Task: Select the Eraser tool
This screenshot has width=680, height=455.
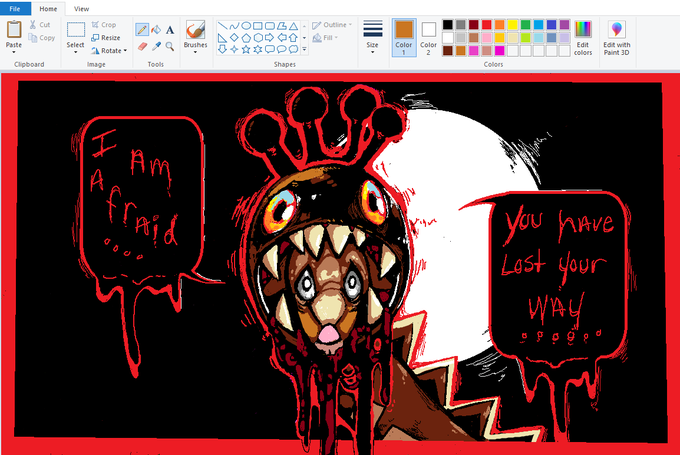Action: coord(142,46)
